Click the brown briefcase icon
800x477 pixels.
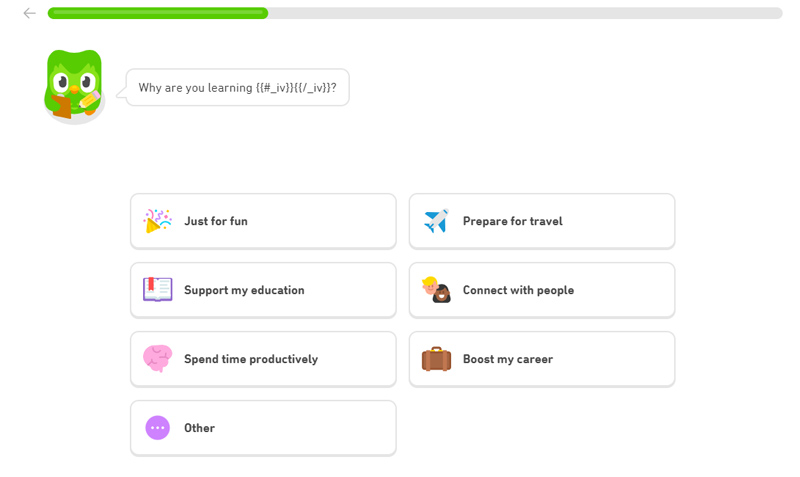coord(436,359)
